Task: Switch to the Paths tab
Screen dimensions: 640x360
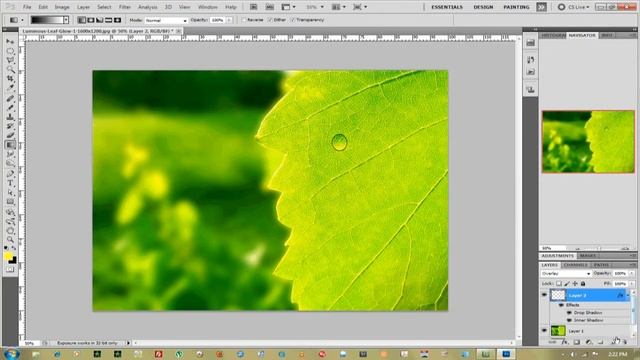Action: point(601,265)
